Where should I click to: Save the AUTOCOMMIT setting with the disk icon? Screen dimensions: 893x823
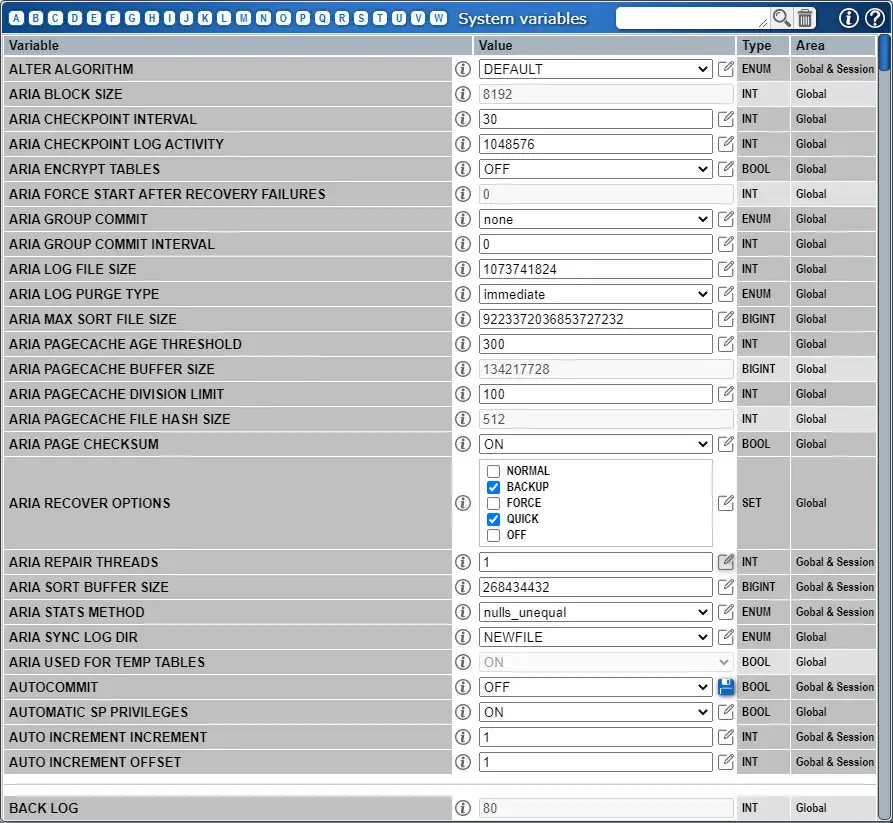(x=725, y=687)
